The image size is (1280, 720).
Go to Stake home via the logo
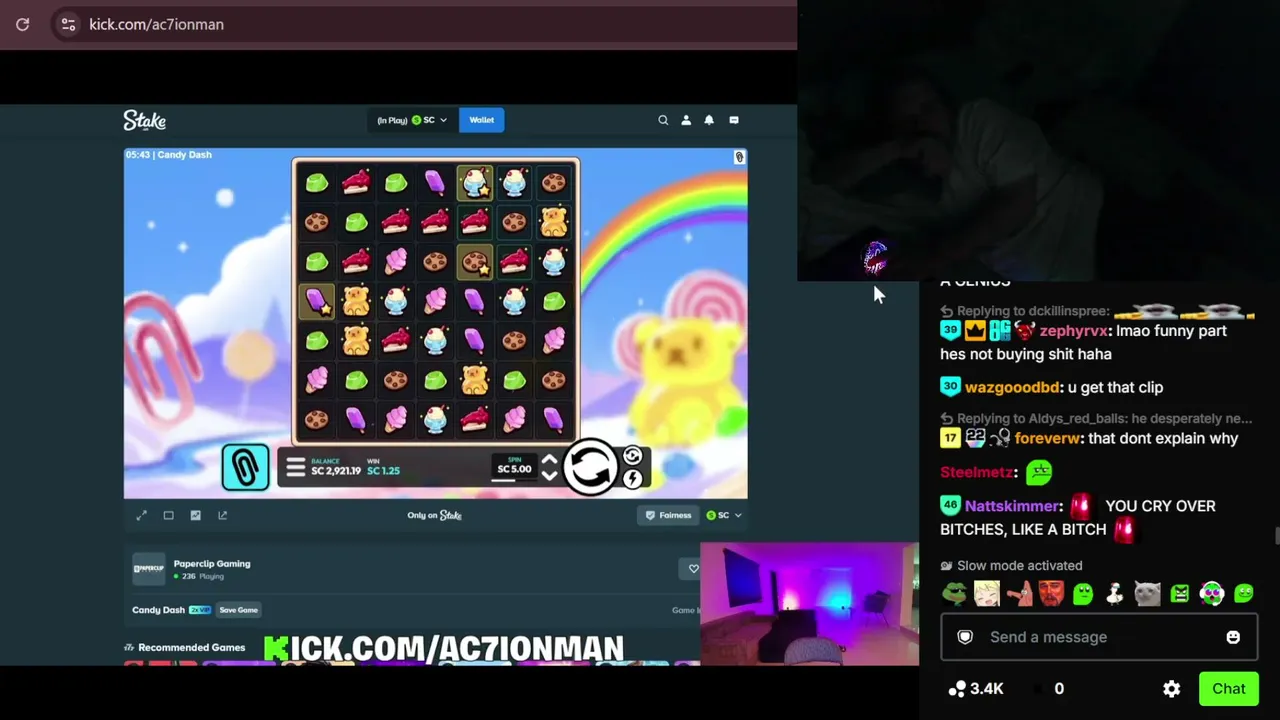point(144,120)
